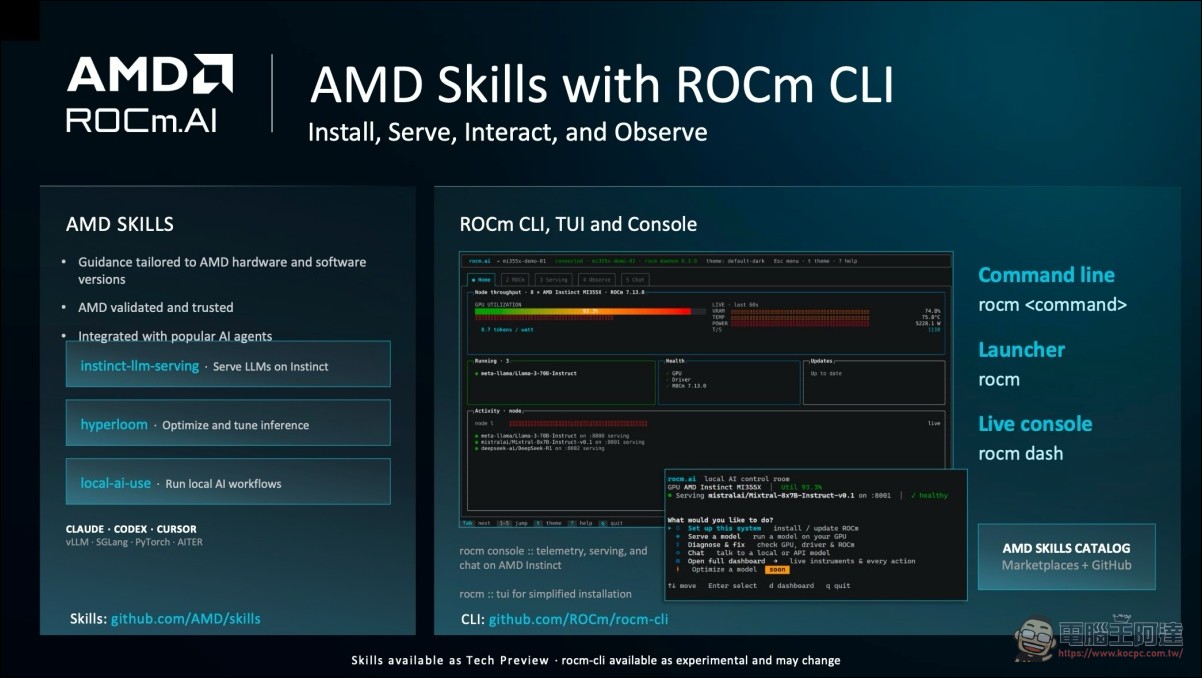Click 'Esc menu' hint in console header

click(786, 261)
